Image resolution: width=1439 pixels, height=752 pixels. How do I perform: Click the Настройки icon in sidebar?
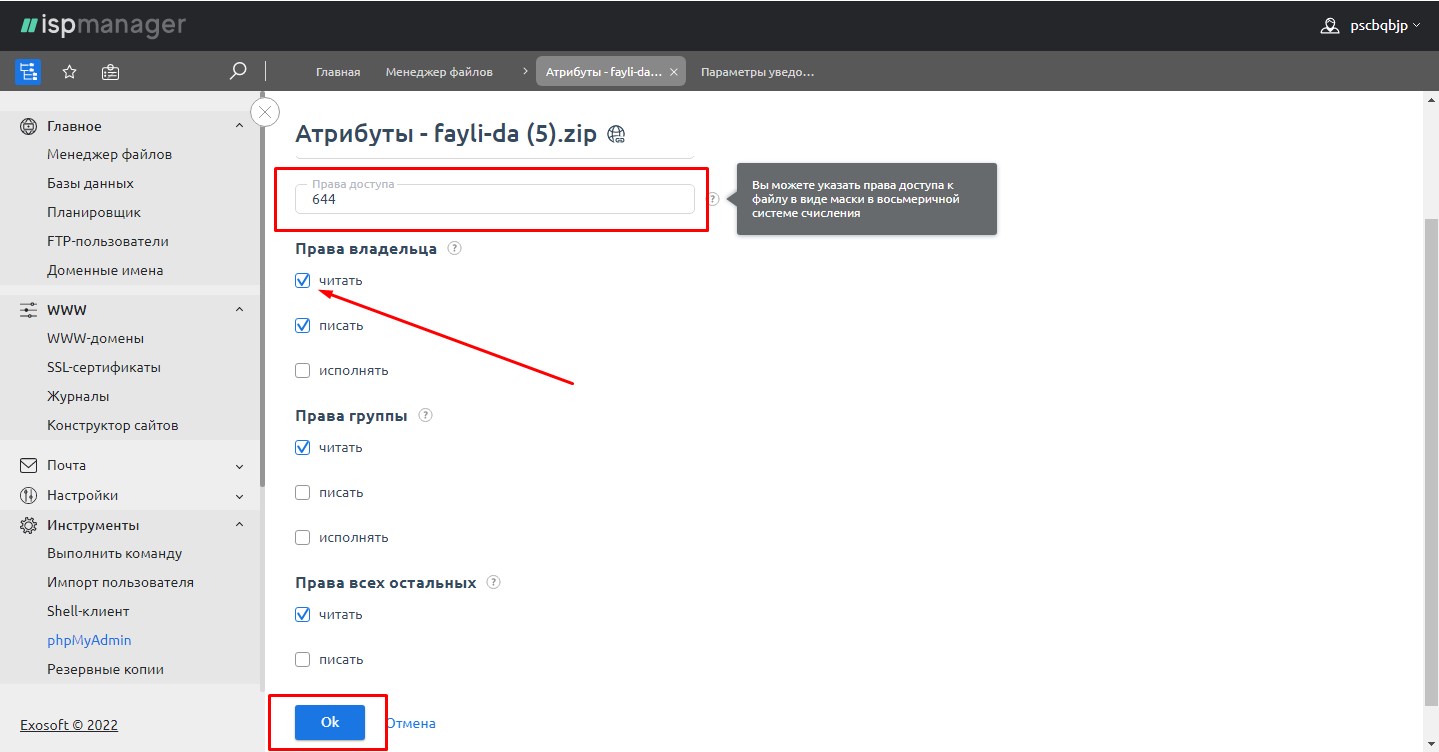point(29,495)
